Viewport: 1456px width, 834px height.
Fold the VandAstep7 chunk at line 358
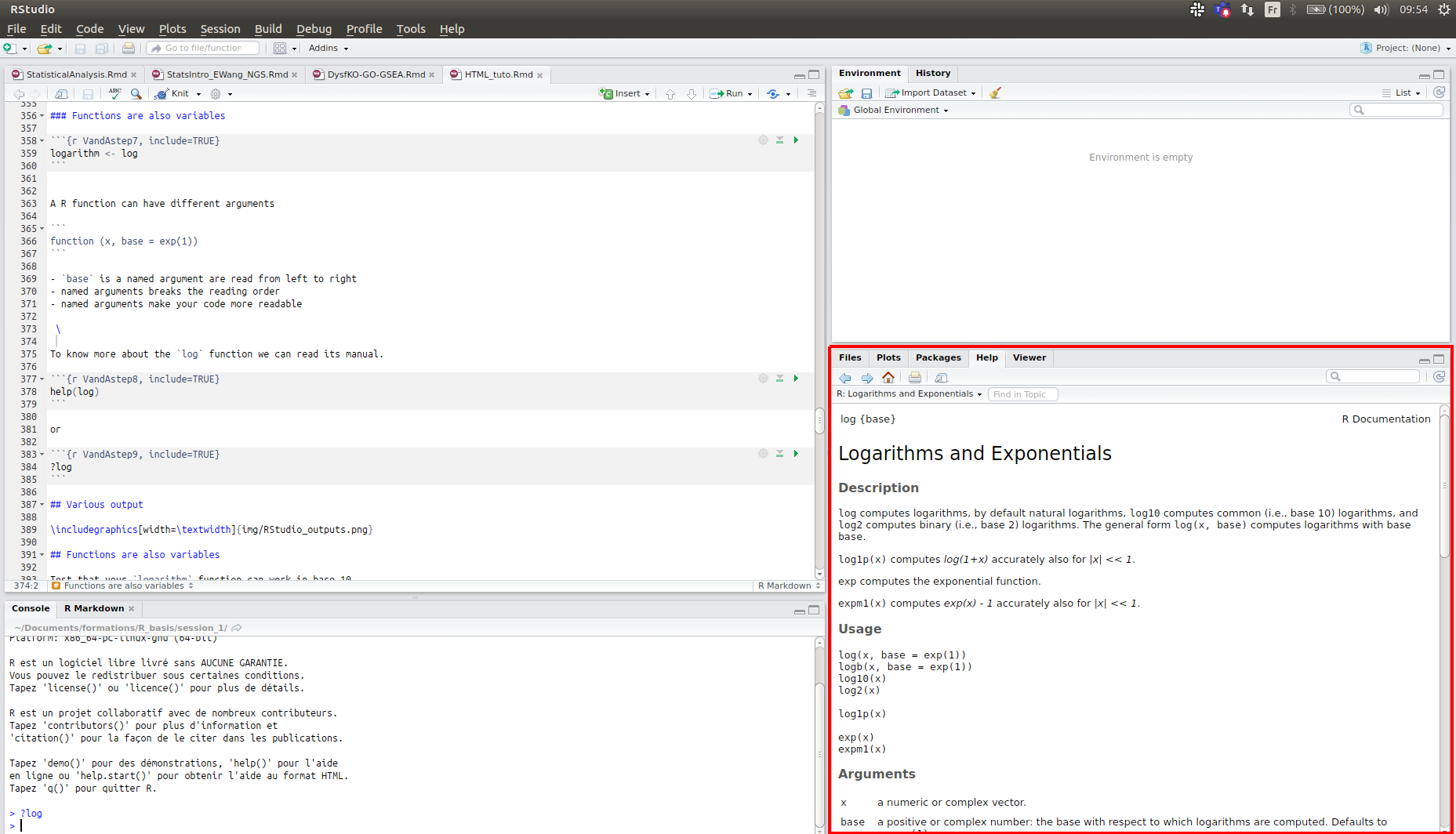[42, 141]
